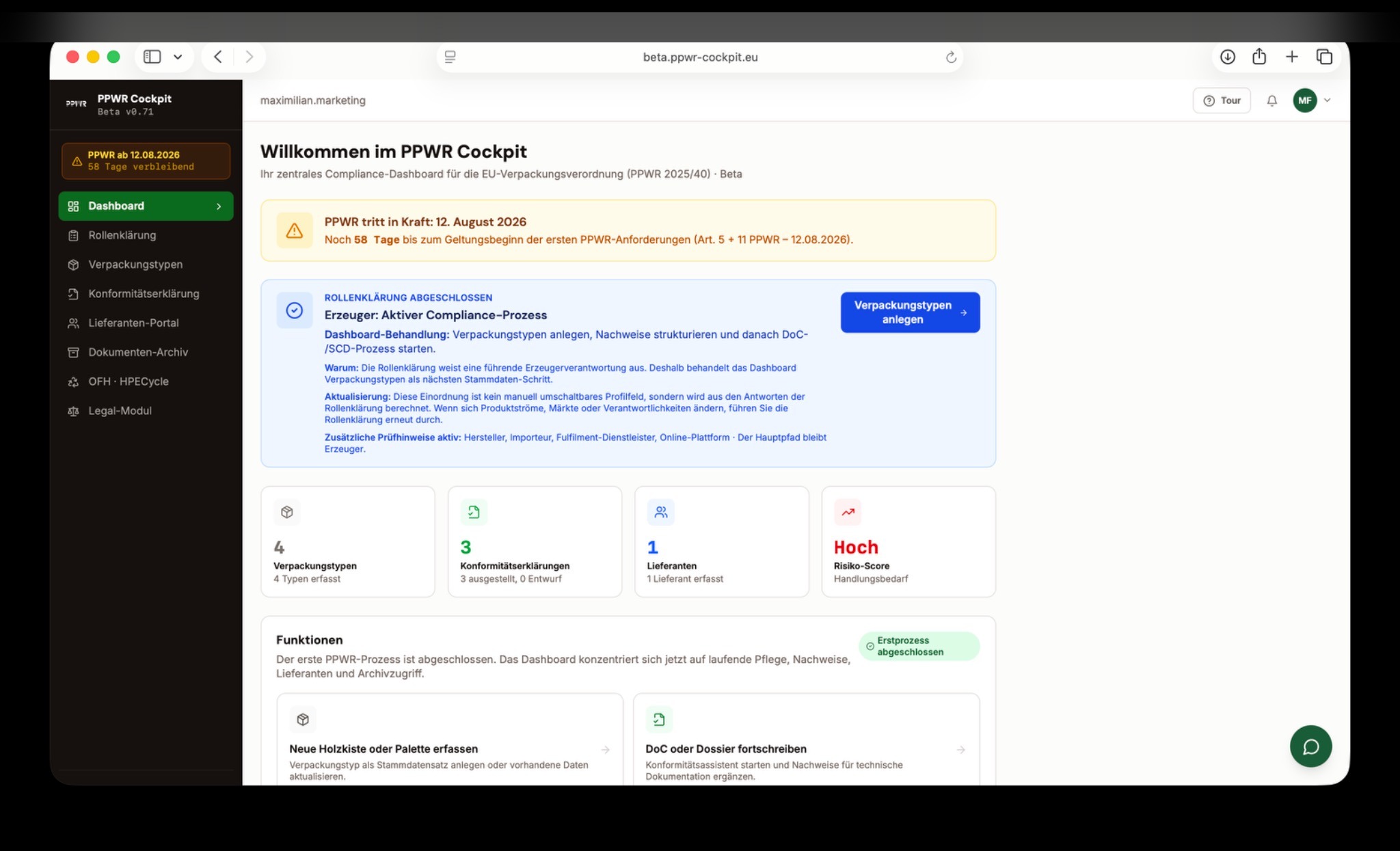Click the maximilian.marketing breadcrumb text
1400x851 pixels.
pos(313,100)
